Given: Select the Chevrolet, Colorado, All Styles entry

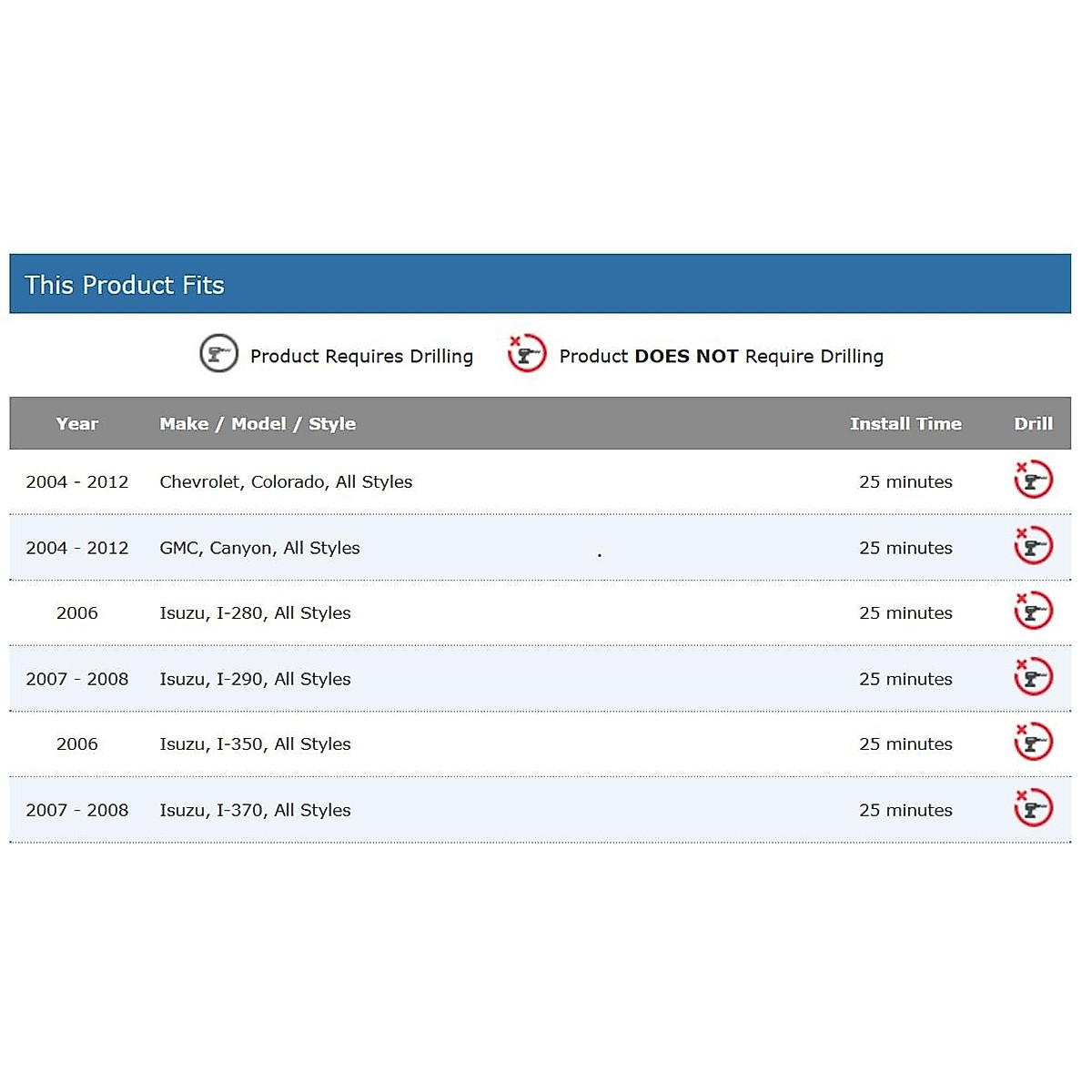Looking at the screenshot, I should pos(286,482).
